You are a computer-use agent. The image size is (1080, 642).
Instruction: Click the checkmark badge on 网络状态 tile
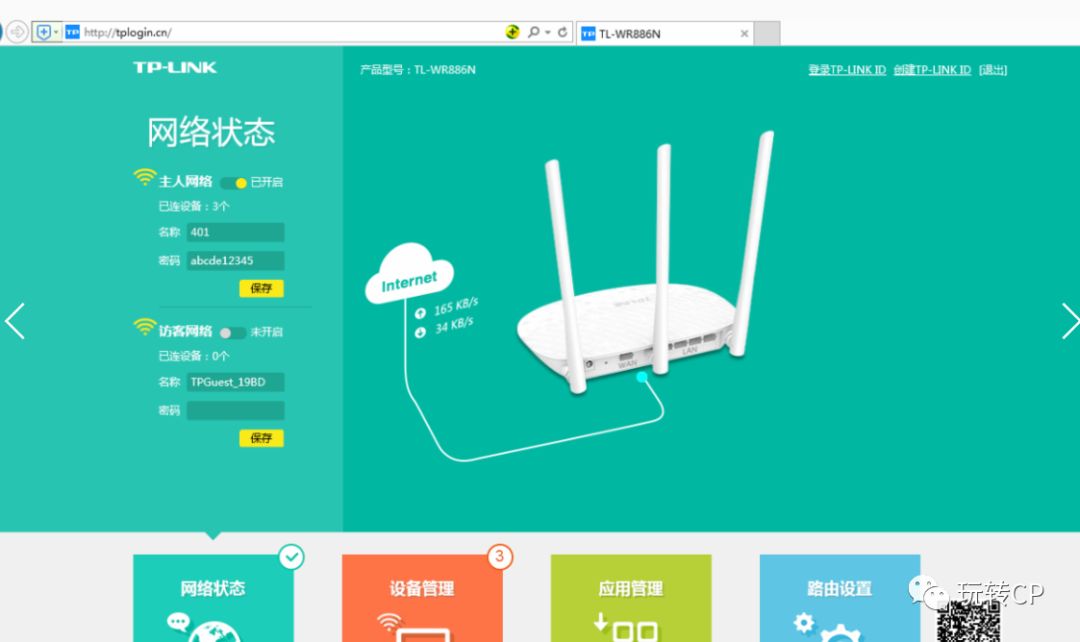pos(291,557)
